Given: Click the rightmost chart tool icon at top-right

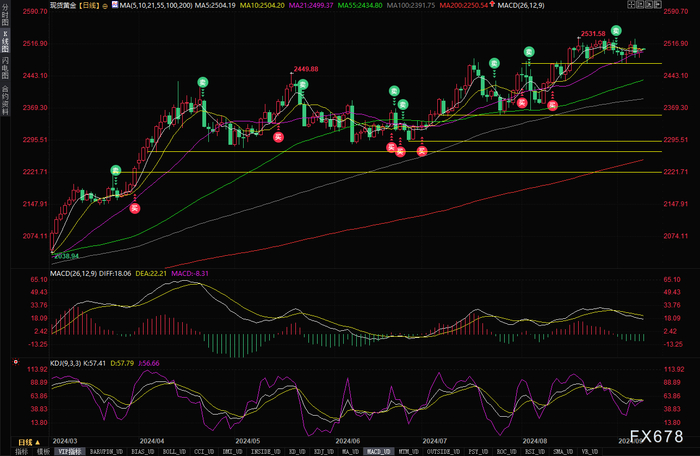Looking at the screenshot, I should click(x=658, y=5).
